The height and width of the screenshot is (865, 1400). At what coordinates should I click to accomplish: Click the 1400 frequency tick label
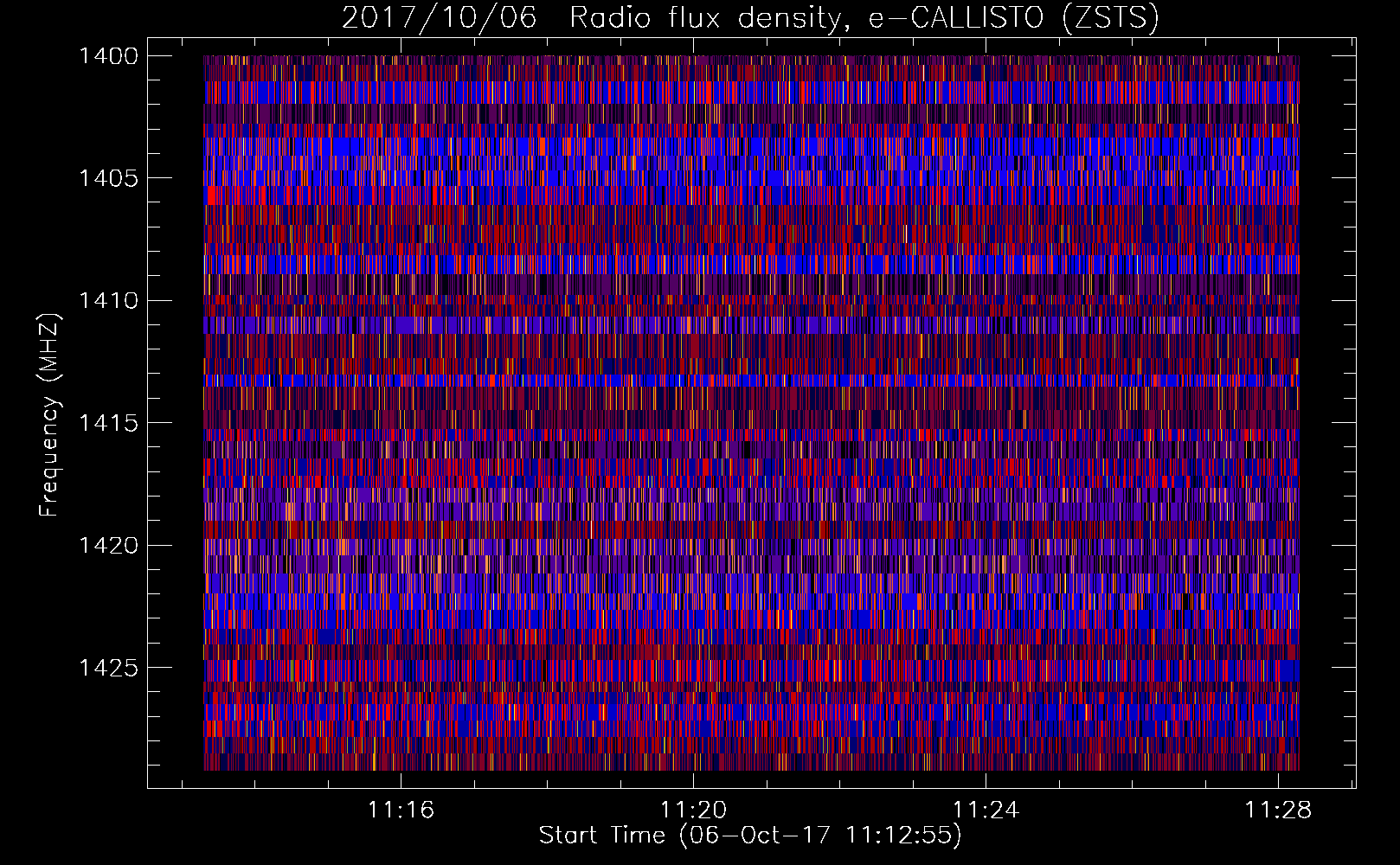[108, 56]
